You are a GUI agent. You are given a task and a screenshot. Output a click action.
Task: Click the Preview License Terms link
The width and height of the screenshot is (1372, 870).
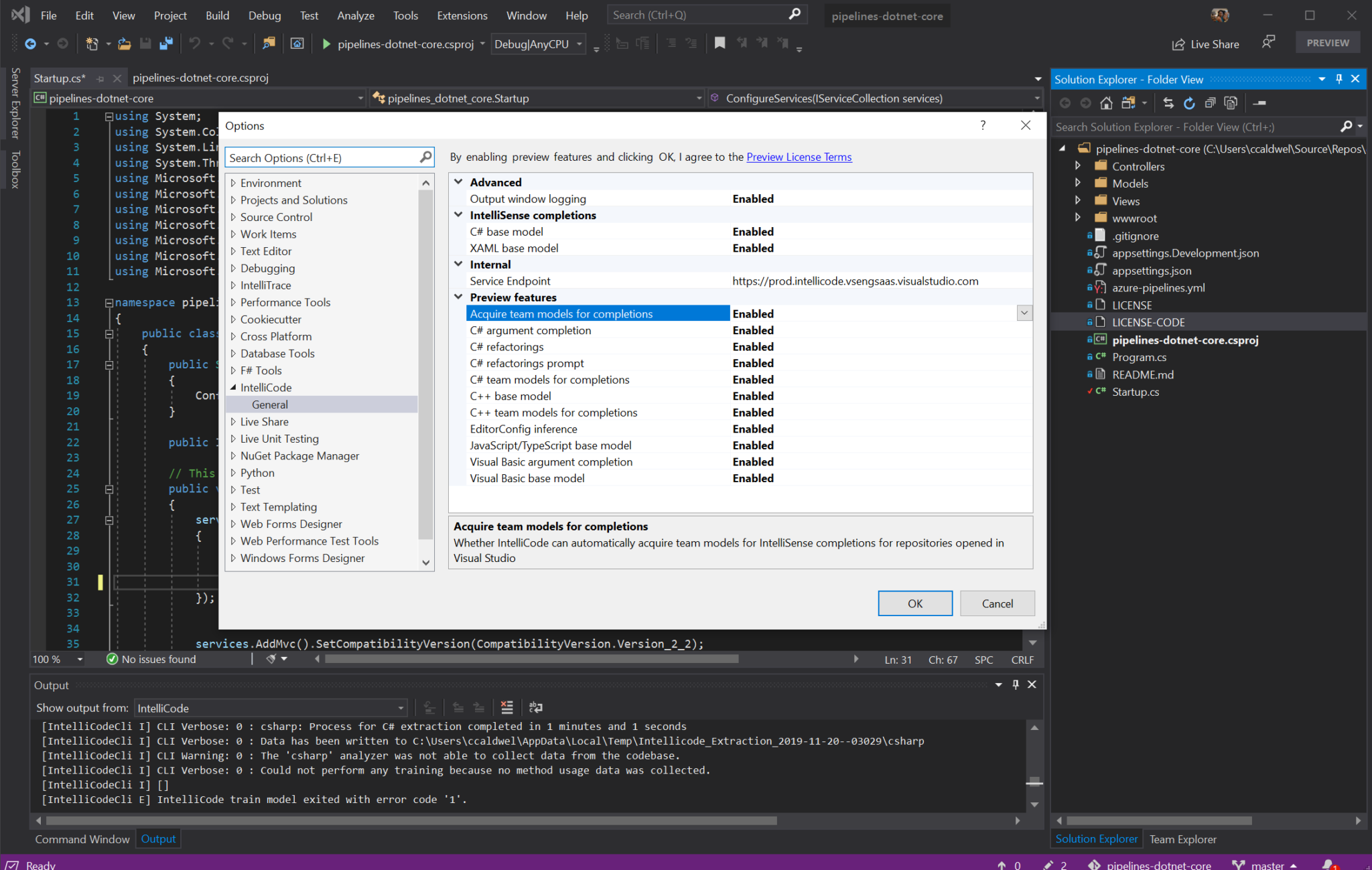(x=799, y=157)
